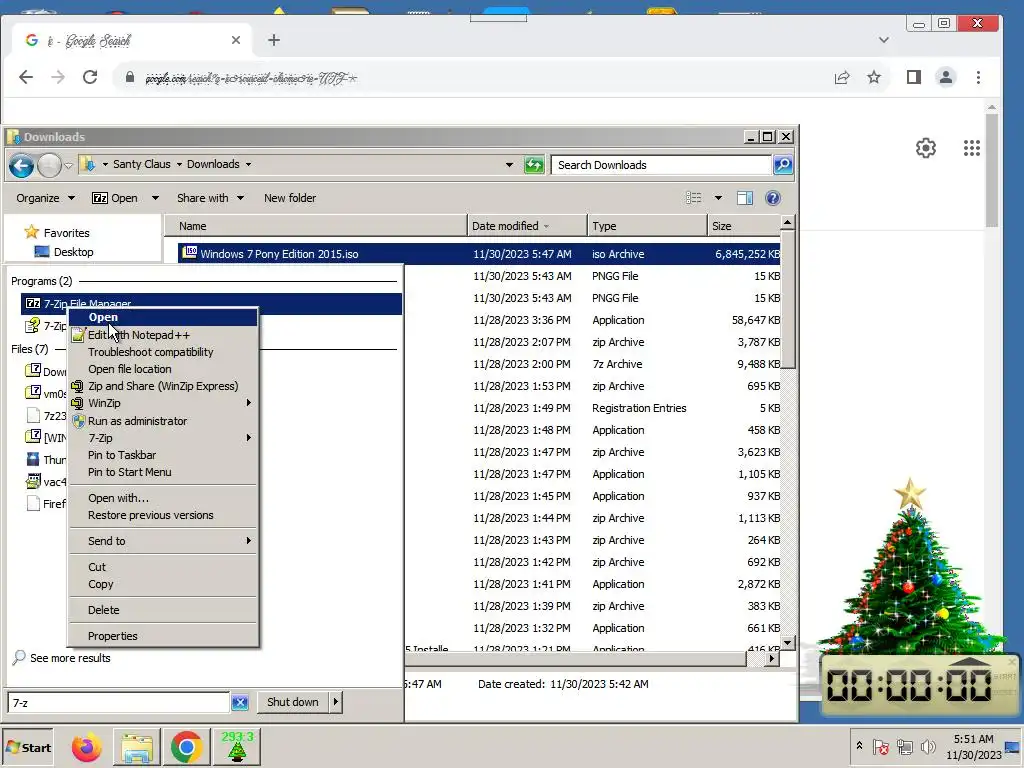Click Santy Claus breadcrumb segment
The height and width of the screenshot is (768, 1024).
(x=141, y=165)
